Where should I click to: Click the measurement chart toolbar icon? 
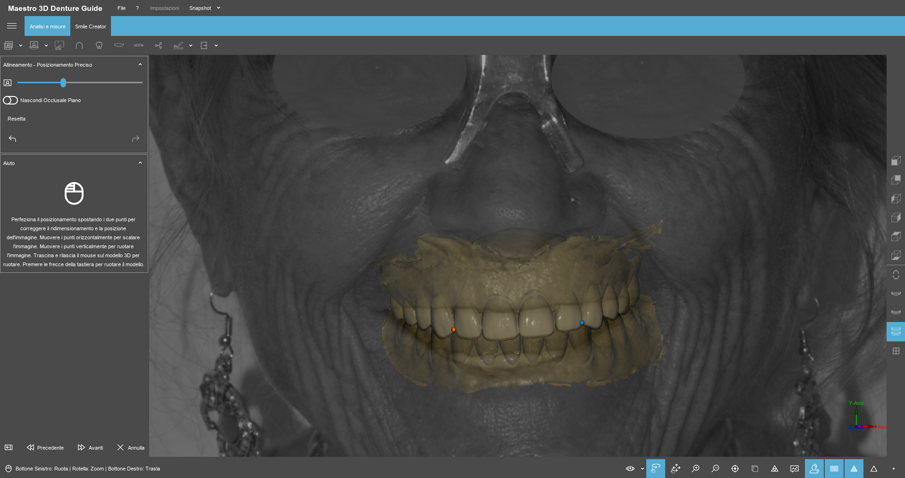pos(178,45)
